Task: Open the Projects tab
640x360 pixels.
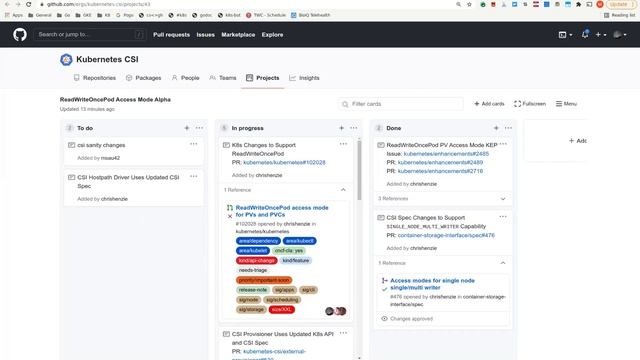Action: tap(262, 78)
